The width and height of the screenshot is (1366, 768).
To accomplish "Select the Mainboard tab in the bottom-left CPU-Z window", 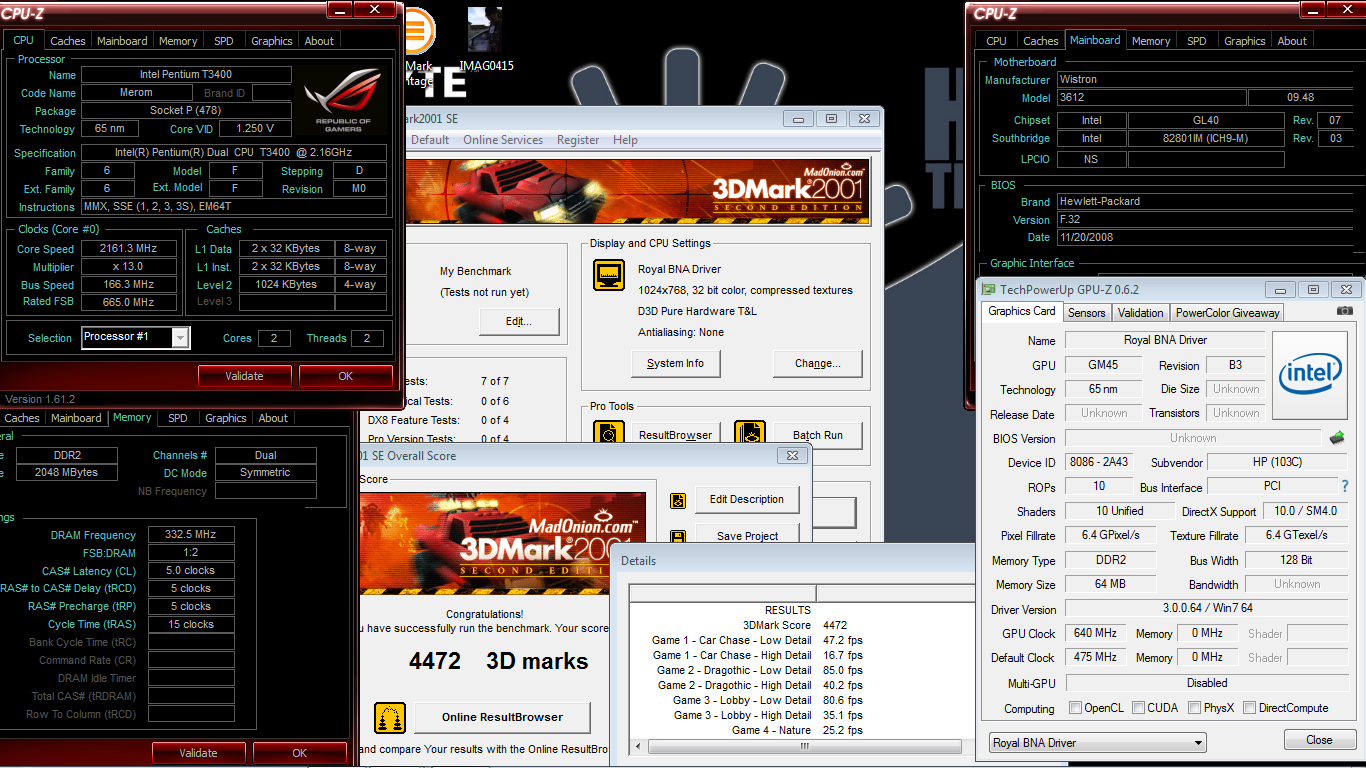I will coord(76,418).
